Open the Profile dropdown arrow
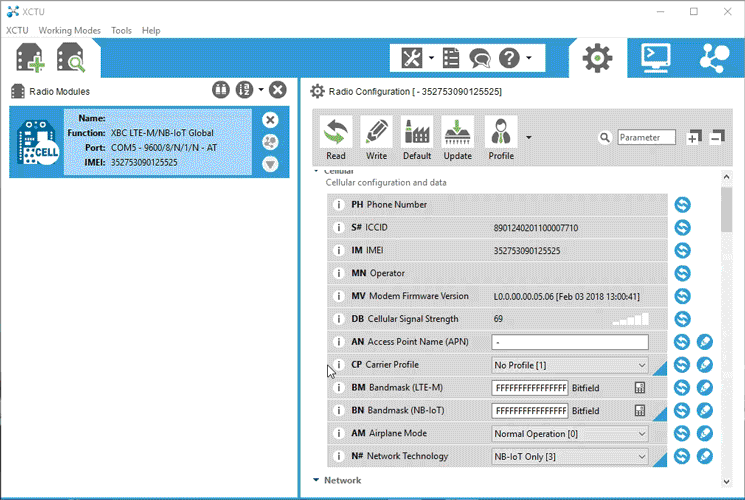 tap(528, 138)
